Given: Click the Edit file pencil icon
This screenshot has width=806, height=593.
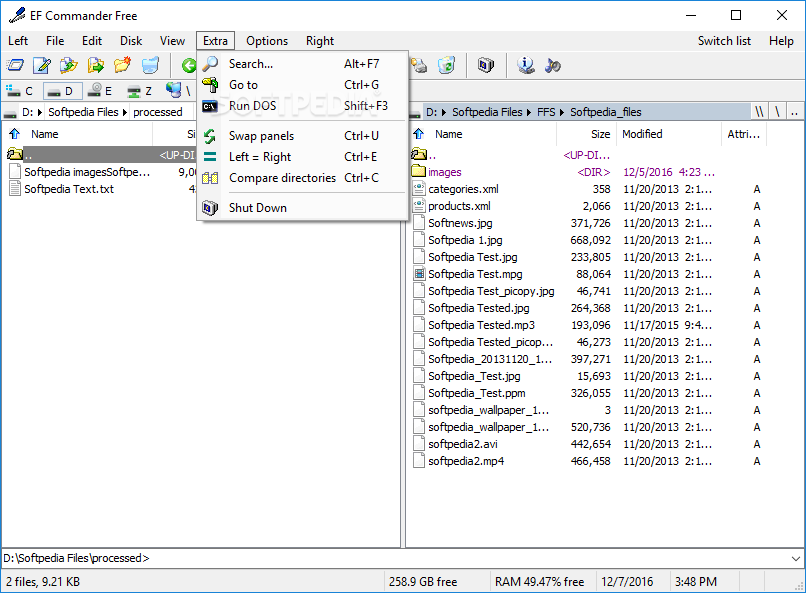Looking at the screenshot, I should (x=42, y=65).
